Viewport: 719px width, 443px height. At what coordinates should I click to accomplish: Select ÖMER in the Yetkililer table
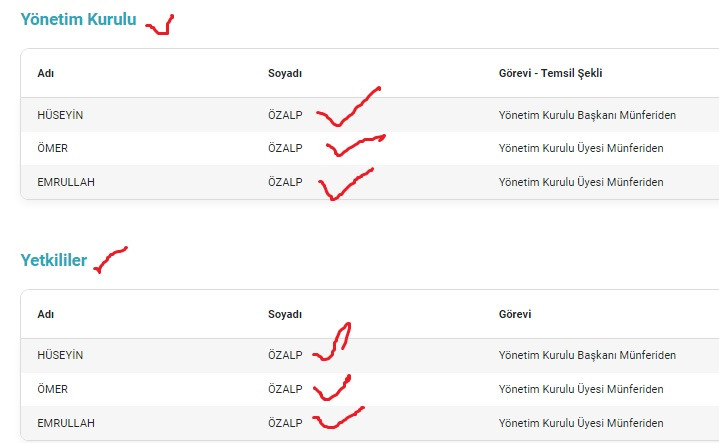(52, 389)
